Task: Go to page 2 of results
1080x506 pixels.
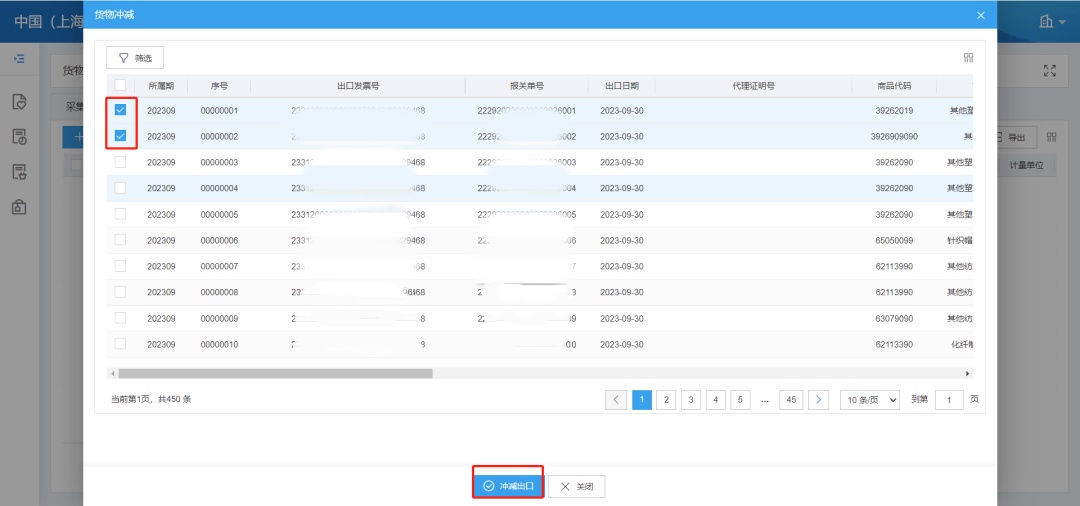Action: 666,399
